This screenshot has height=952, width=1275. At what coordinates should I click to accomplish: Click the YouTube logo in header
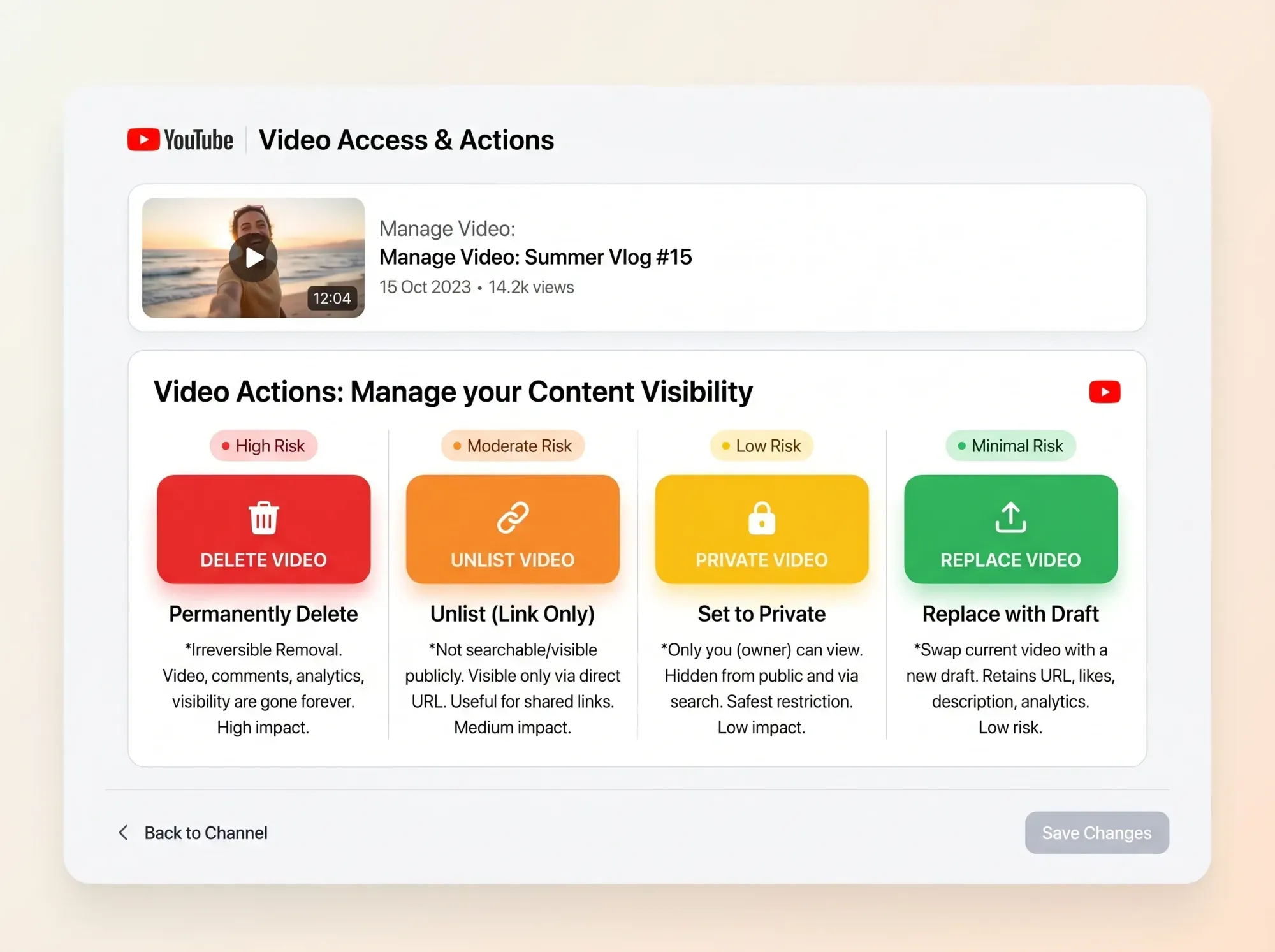point(180,140)
